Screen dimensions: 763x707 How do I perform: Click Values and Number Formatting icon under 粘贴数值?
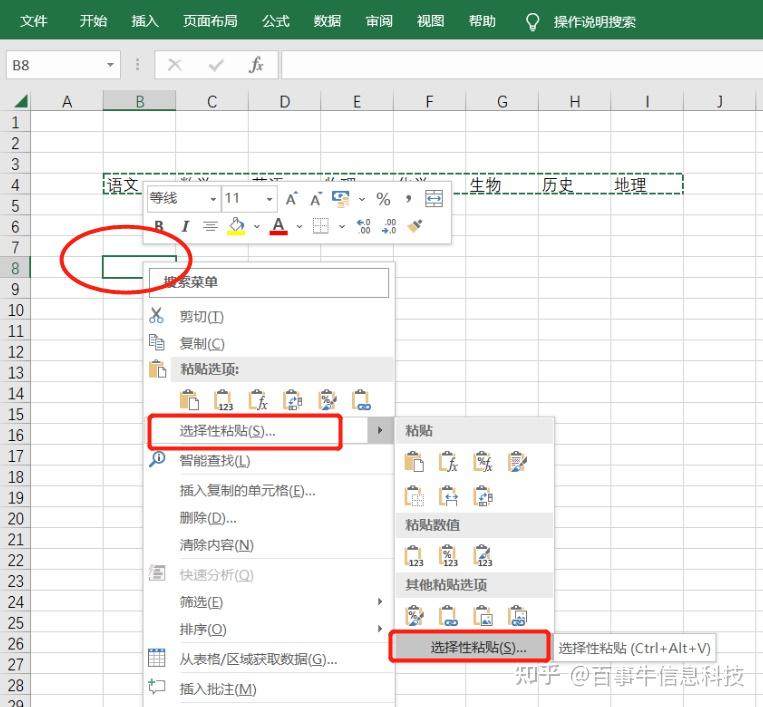click(x=448, y=556)
